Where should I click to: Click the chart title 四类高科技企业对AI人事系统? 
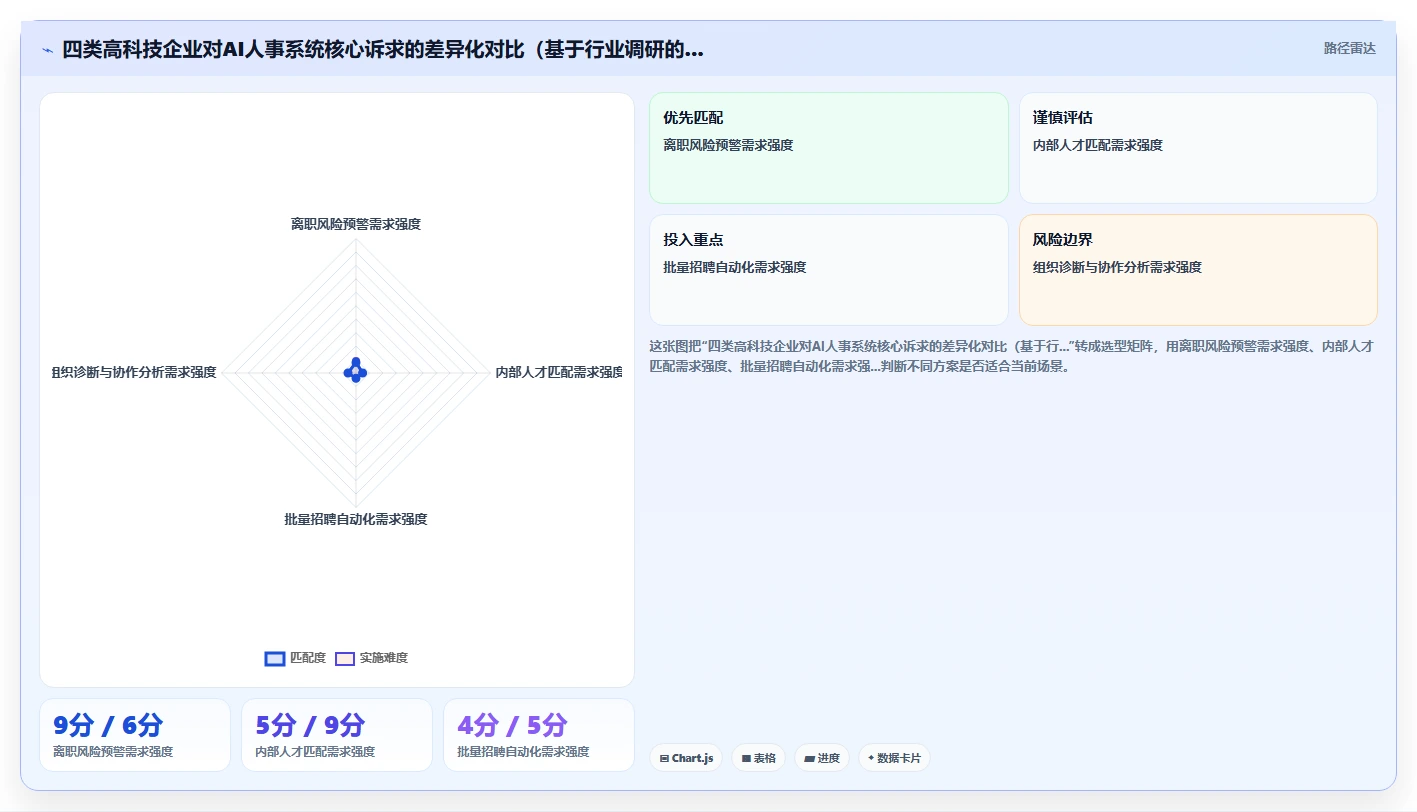pyautogui.click(x=383, y=50)
